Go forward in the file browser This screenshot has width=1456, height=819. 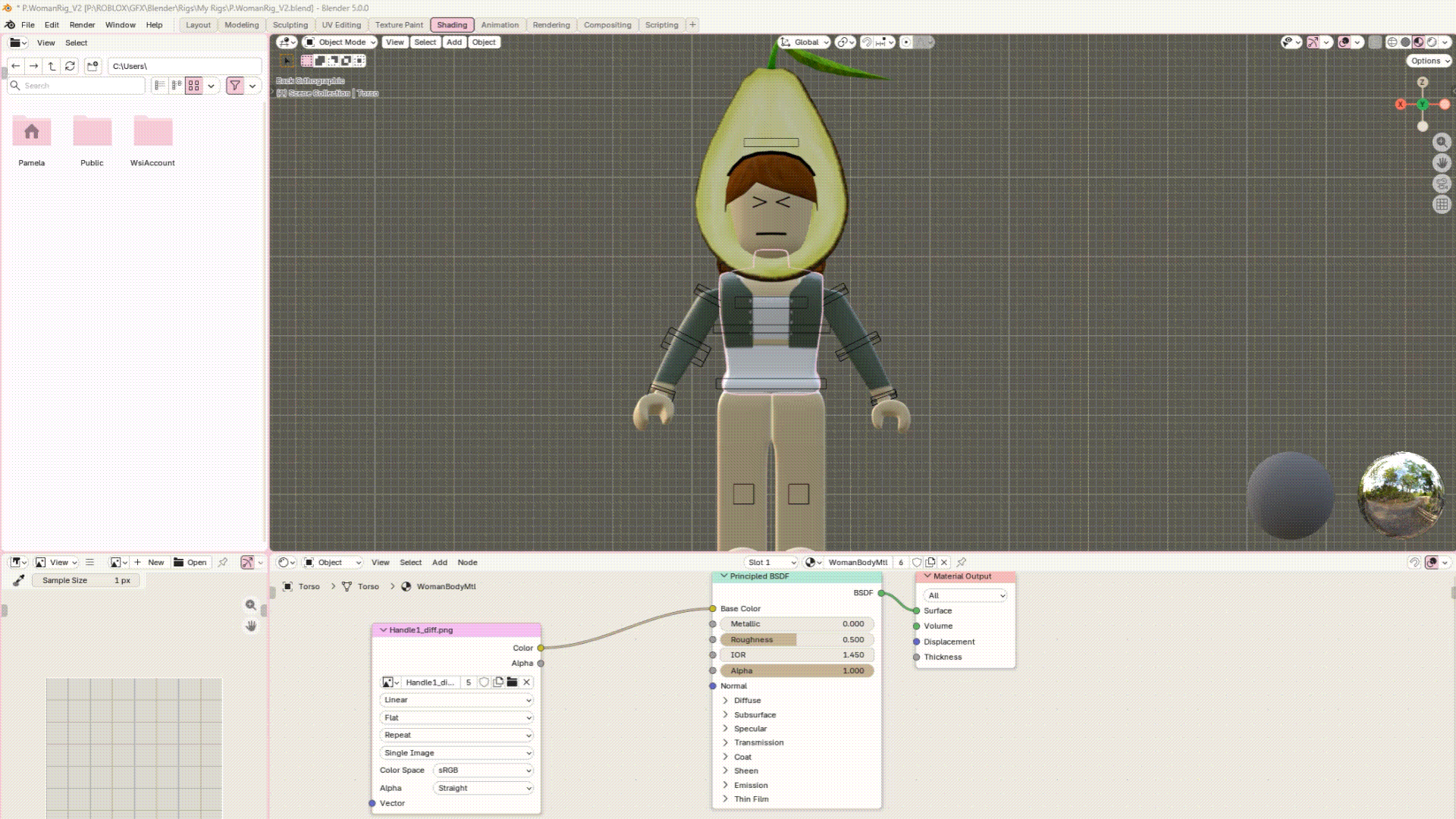[x=34, y=66]
